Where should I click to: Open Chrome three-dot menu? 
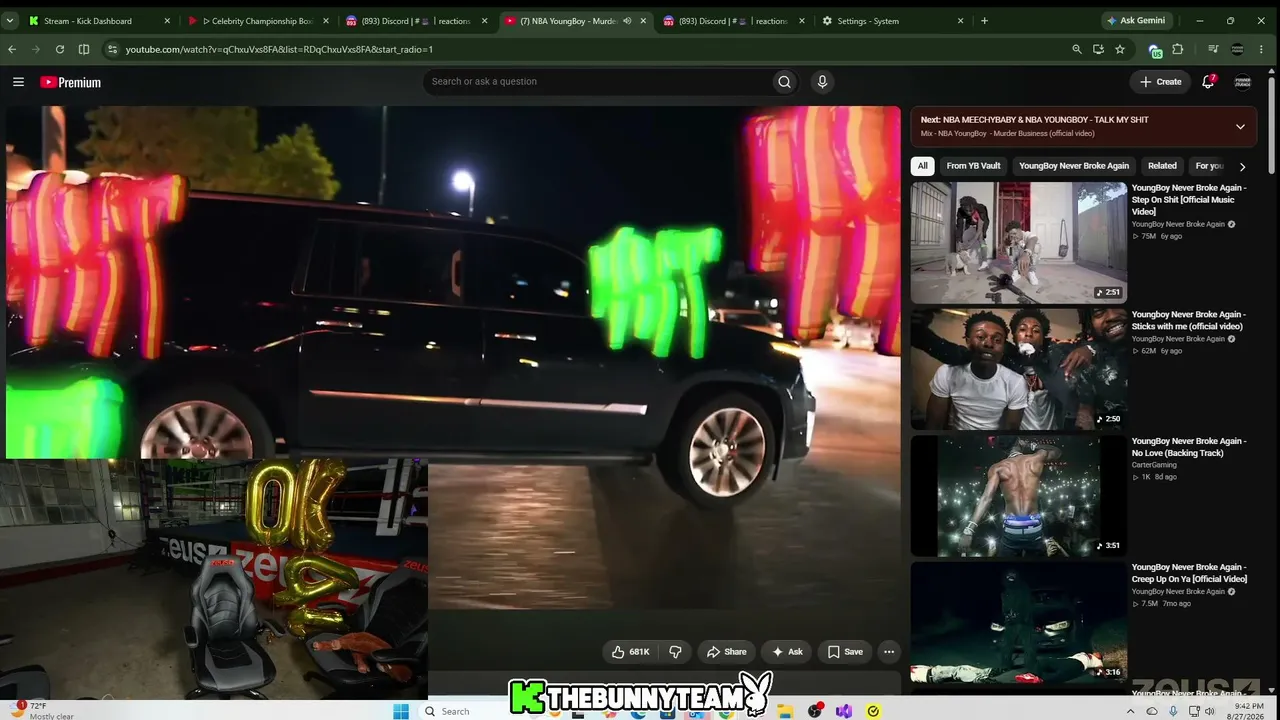point(1263,49)
